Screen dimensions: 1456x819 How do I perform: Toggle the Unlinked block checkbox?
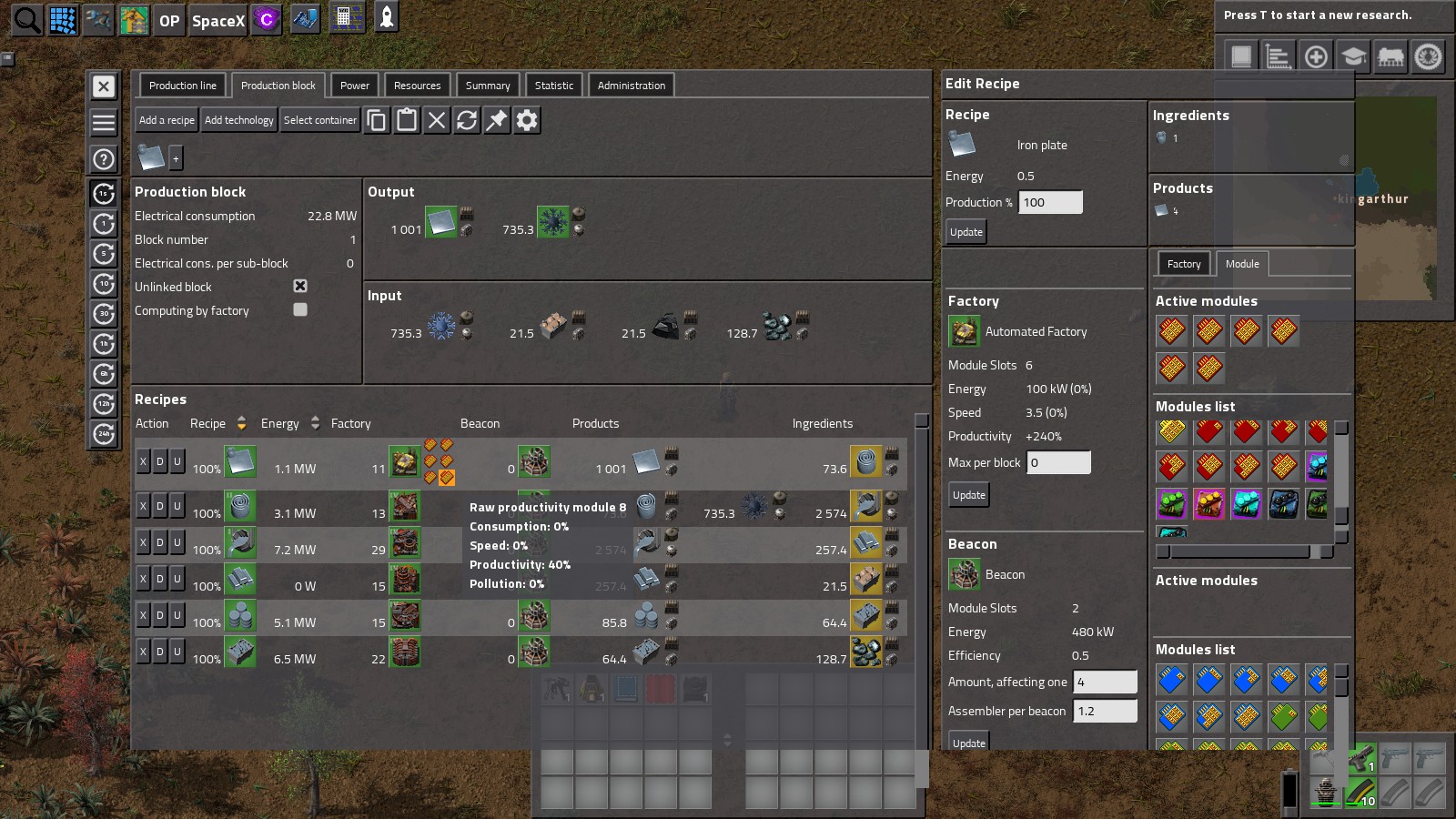(x=300, y=286)
